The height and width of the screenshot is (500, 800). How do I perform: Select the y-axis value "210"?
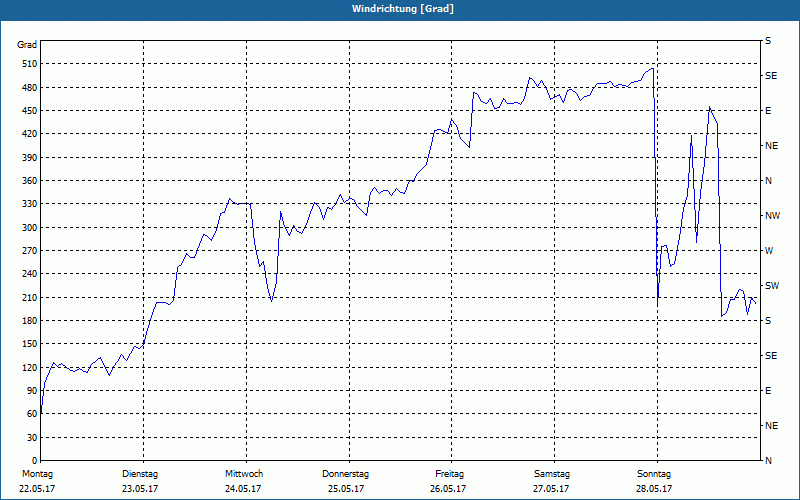pyautogui.click(x=30, y=297)
